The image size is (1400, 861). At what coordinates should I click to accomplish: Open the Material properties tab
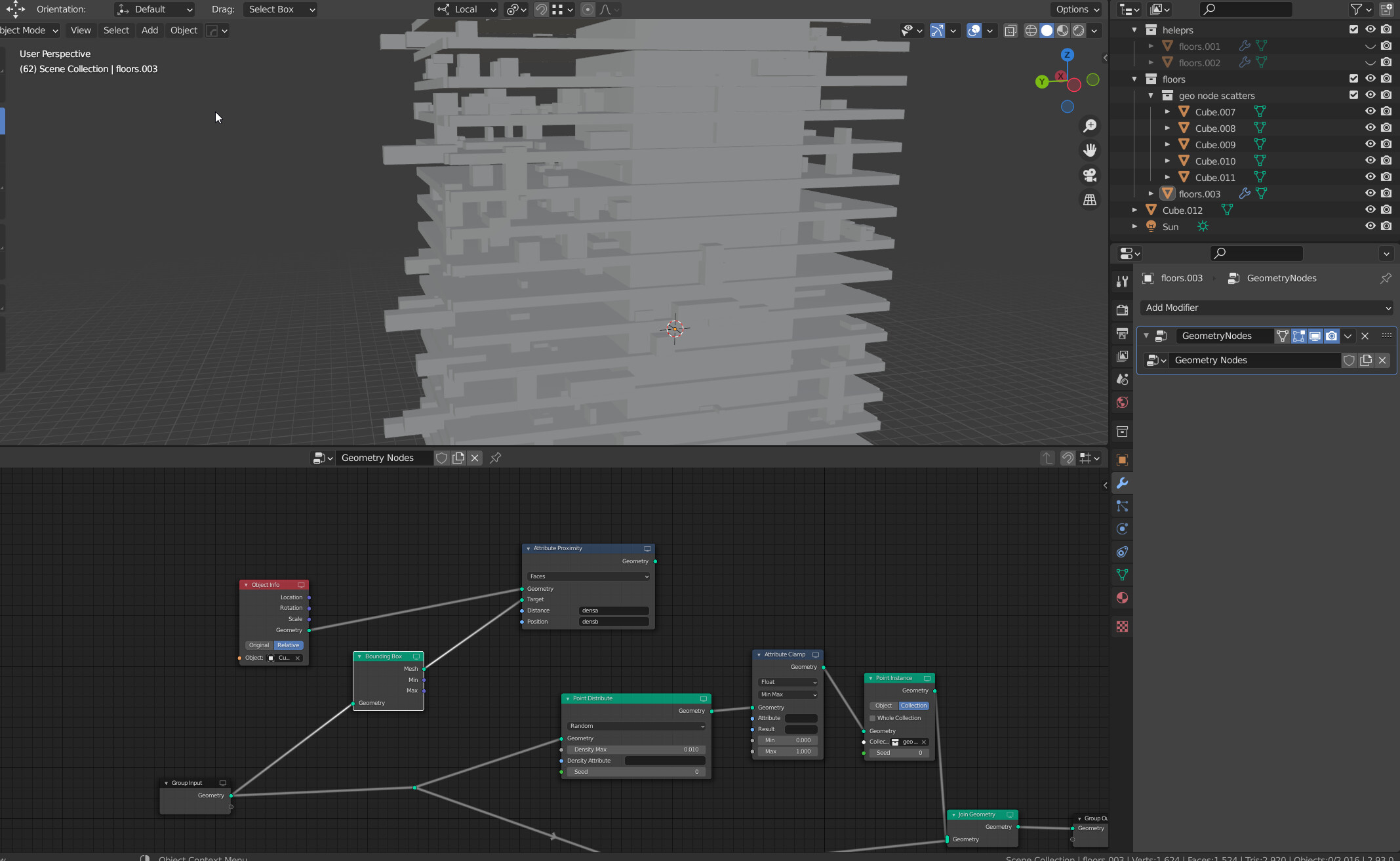pos(1122,598)
